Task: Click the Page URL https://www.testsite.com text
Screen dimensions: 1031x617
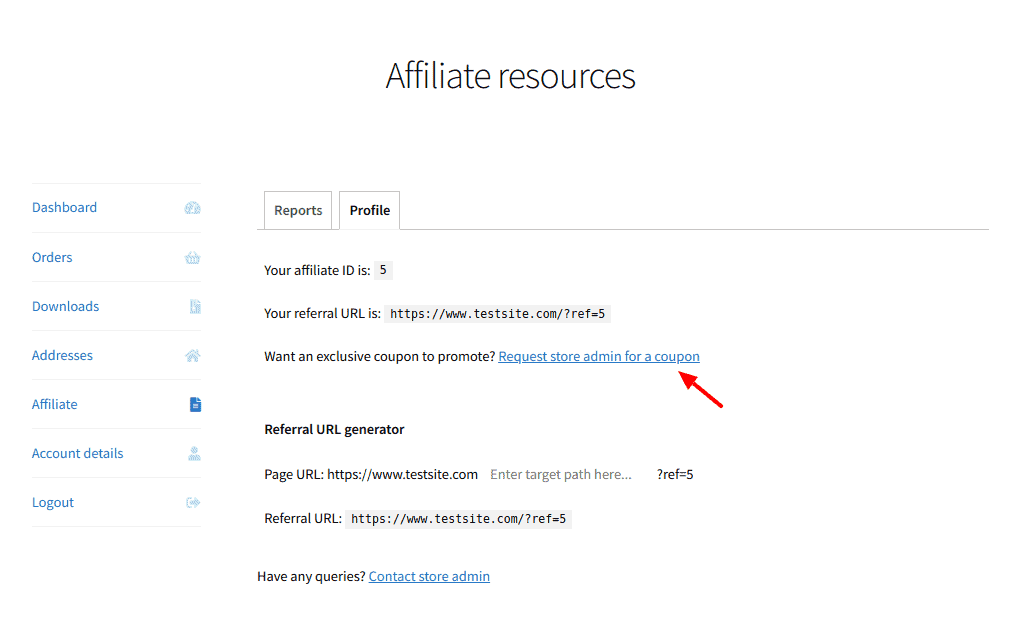Action: (x=371, y=474)
